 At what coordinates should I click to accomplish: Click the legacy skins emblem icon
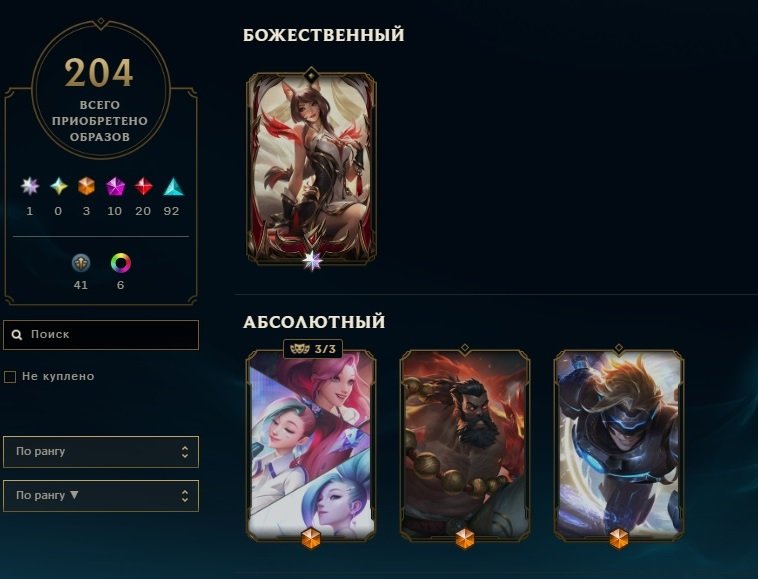pos(81,263)
